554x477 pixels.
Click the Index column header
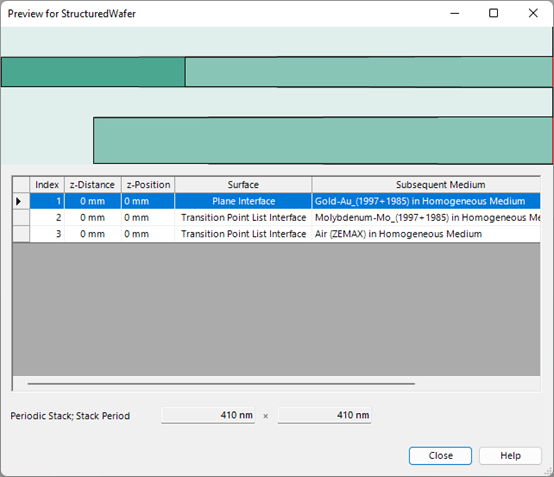[x=47, y=185]
